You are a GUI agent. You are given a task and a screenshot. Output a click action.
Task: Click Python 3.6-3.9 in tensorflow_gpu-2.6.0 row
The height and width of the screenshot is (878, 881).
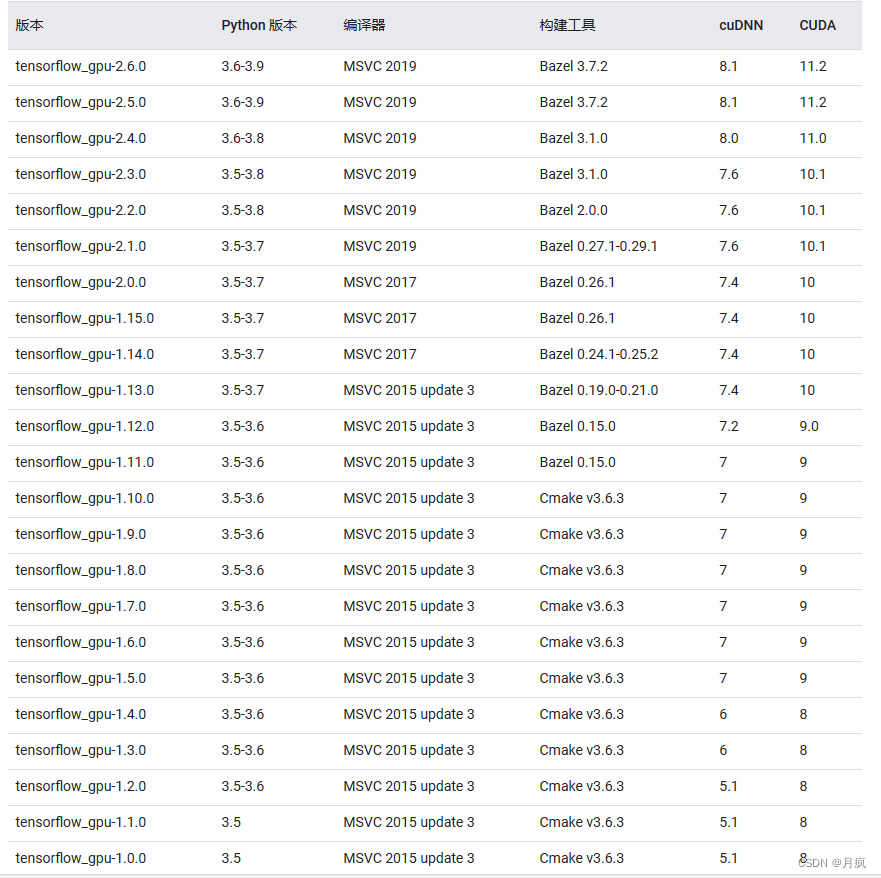[242, 66]
